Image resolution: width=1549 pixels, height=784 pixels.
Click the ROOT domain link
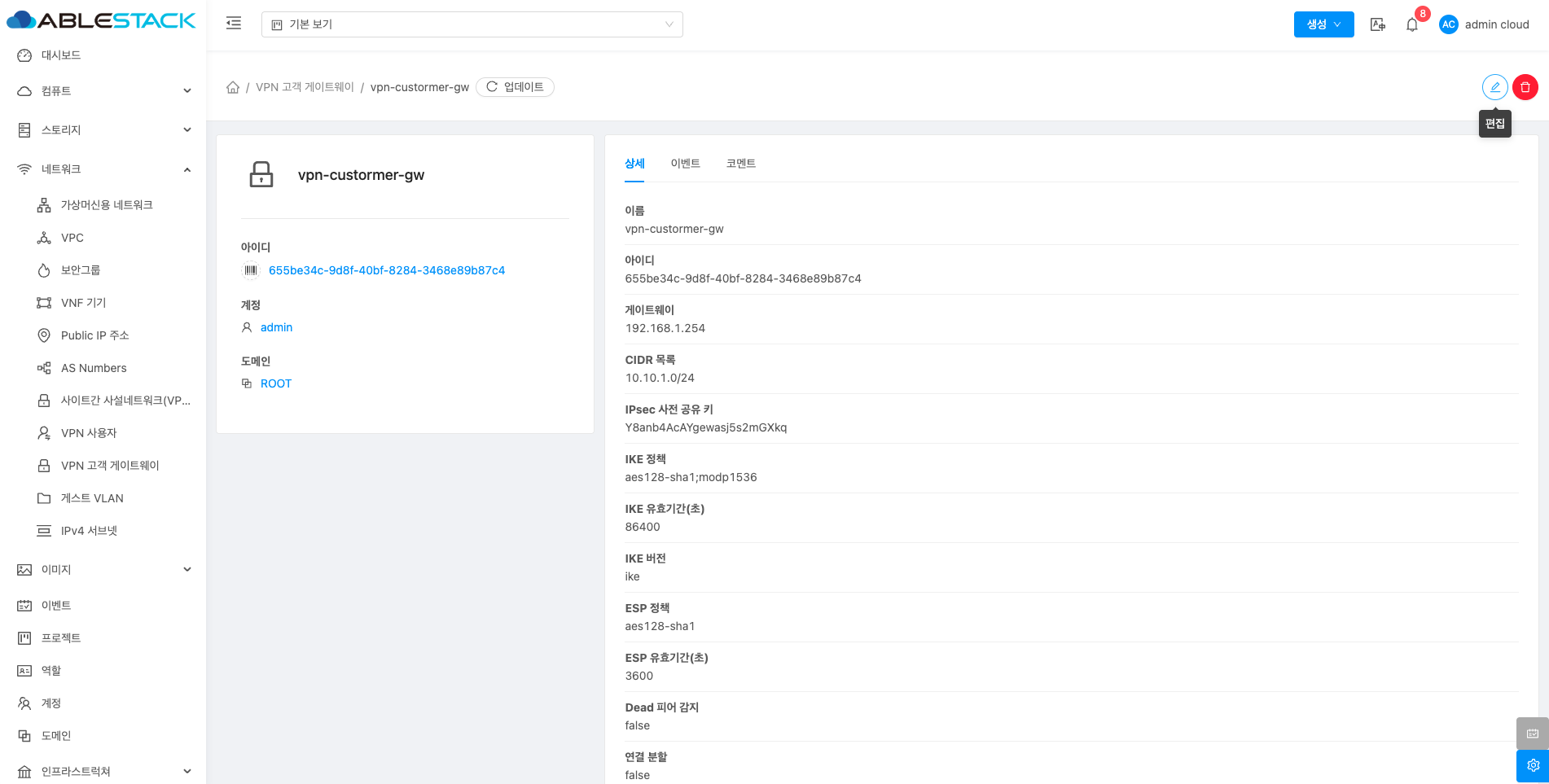tap(275, 383)
